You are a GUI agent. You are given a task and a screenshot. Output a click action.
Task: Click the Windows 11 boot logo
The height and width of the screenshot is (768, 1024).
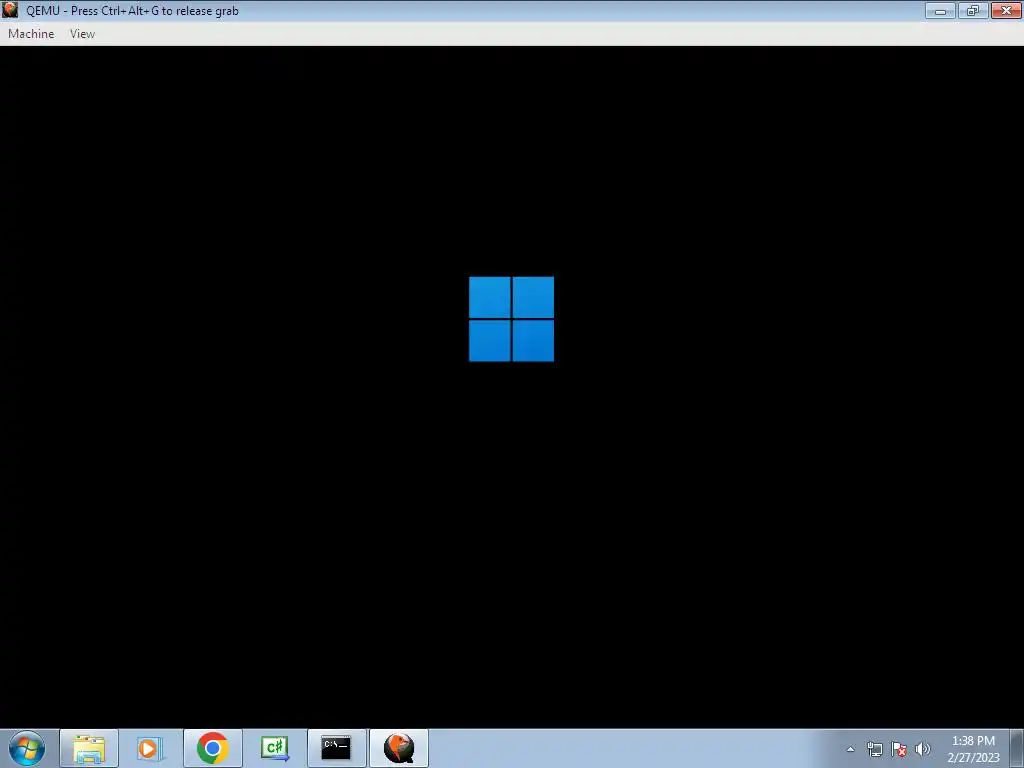tap(511, 319)
